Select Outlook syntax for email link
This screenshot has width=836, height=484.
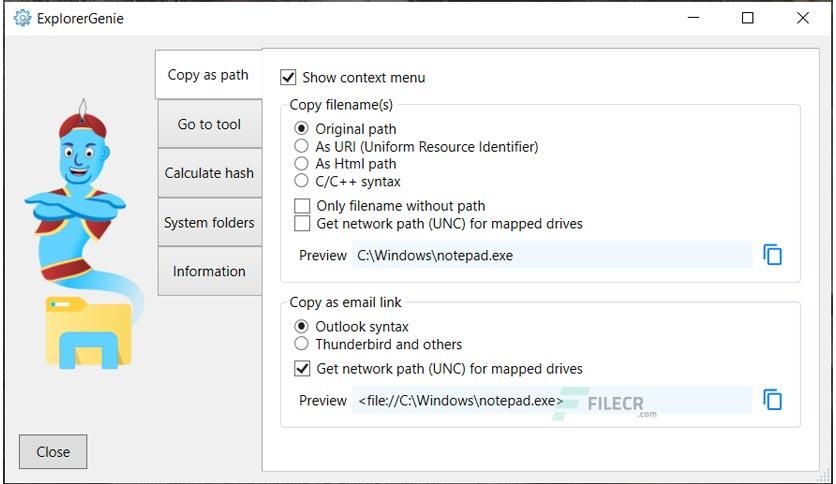click(x=301, y=326)
